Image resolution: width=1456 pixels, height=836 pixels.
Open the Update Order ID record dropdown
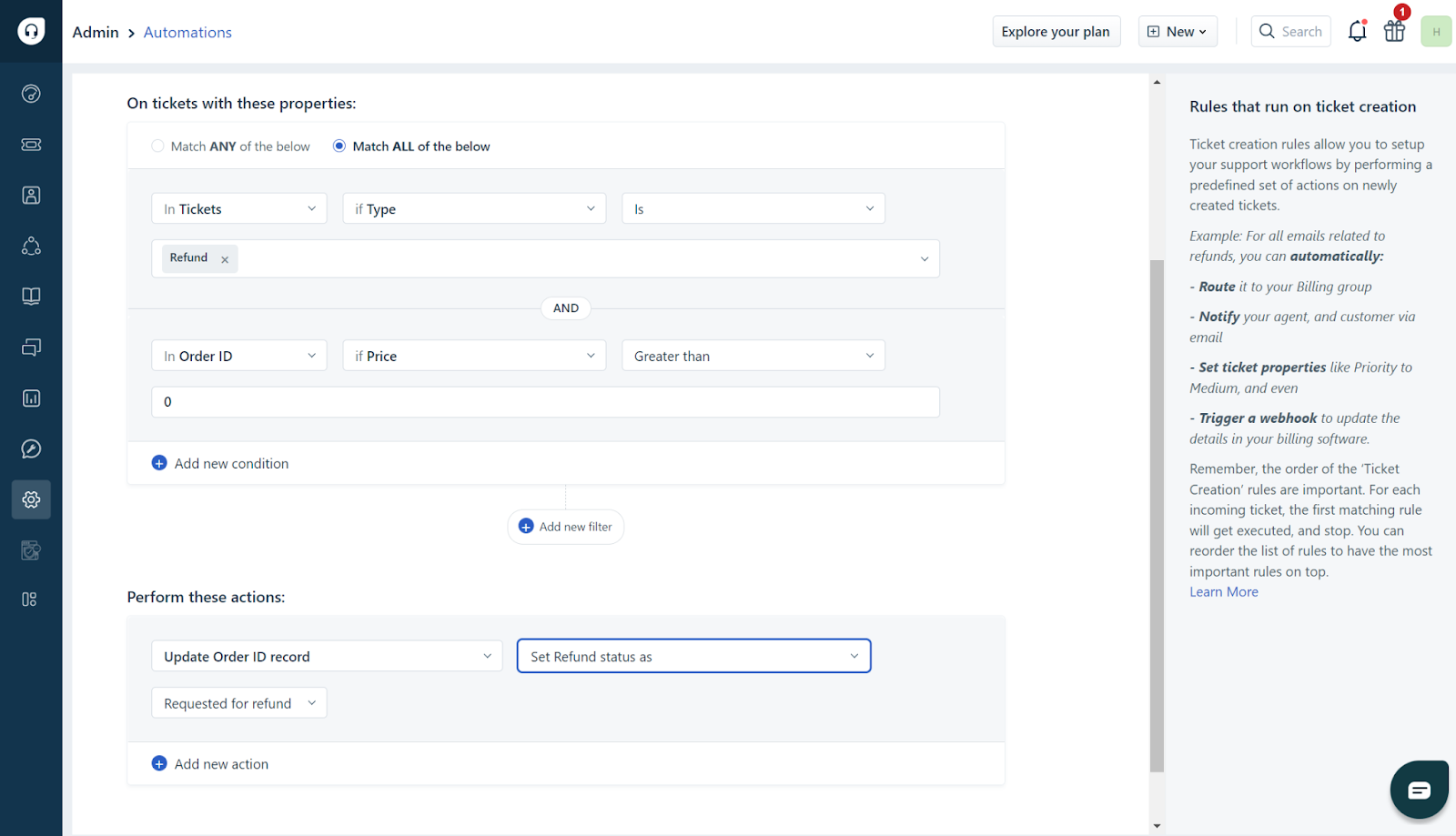point(327,656)
